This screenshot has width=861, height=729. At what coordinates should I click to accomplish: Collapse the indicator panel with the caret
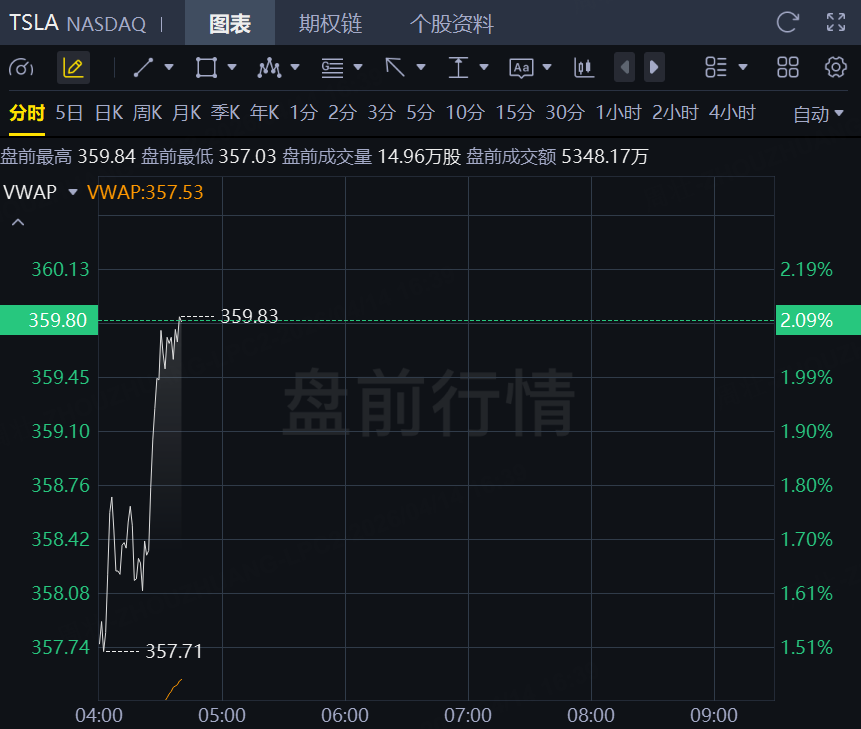point(18,222)
